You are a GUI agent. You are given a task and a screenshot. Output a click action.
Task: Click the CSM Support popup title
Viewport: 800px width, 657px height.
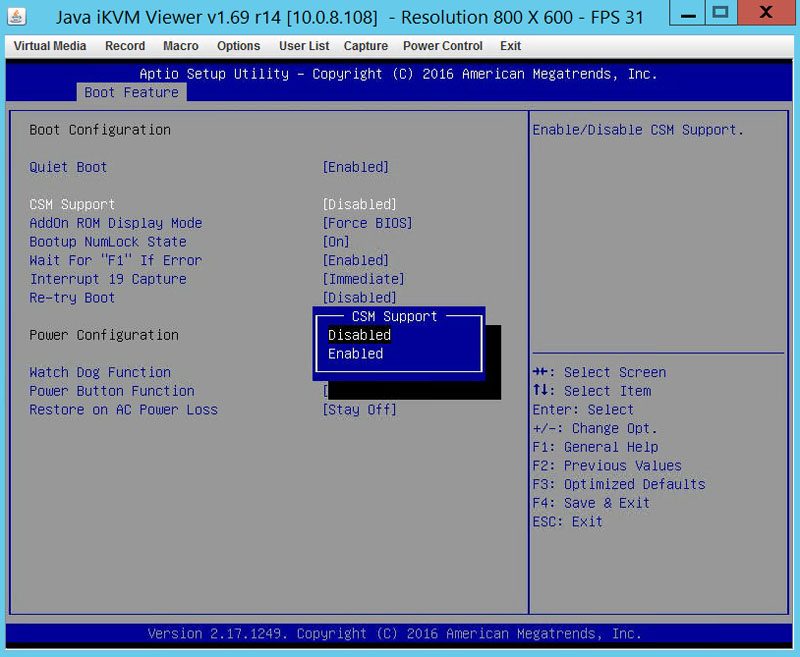point(394,316)
